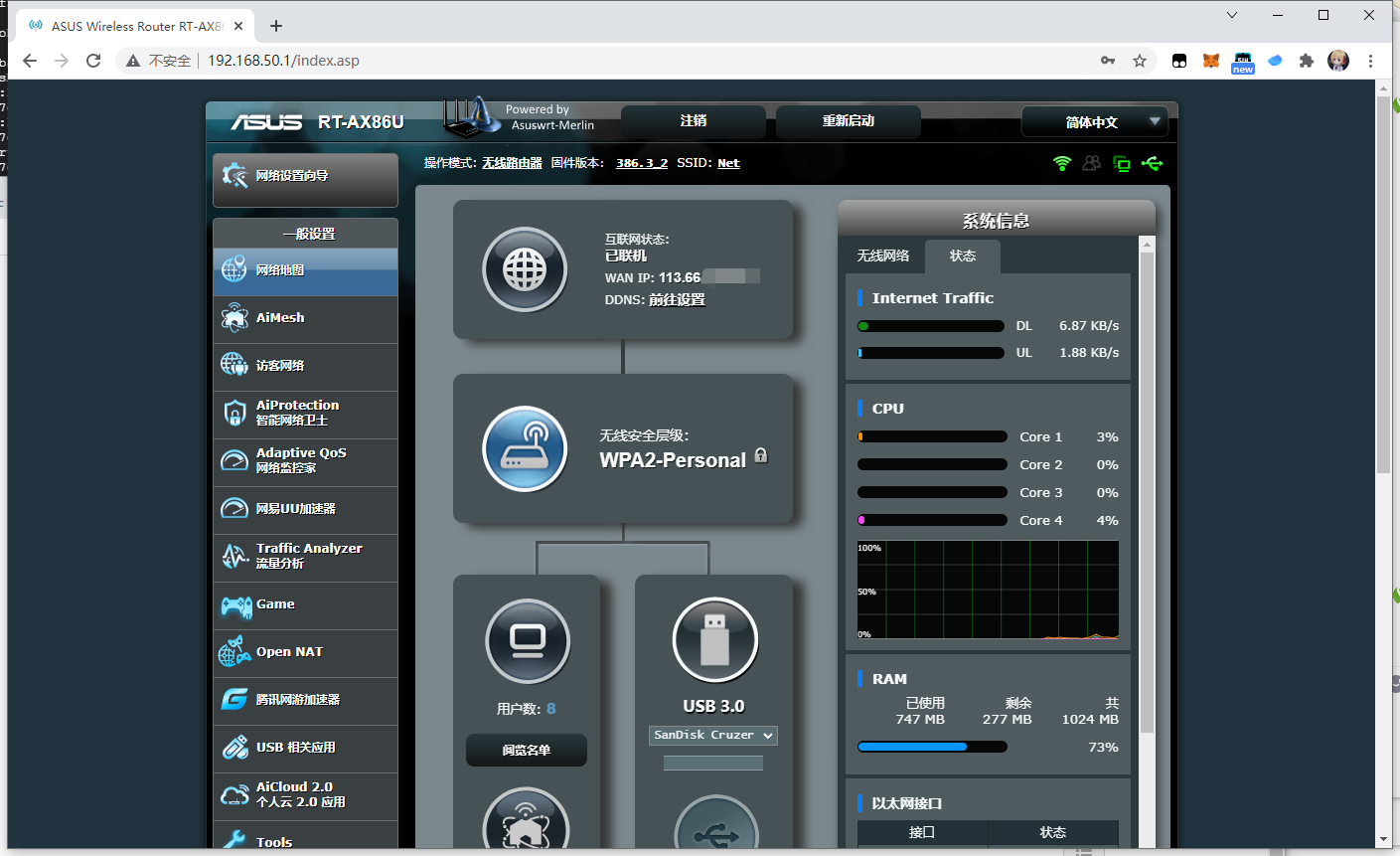Screen dimensions: 1400x856
Task: Open AiCloud 2.0 个人云应用
Action: (x=305, y=796)
